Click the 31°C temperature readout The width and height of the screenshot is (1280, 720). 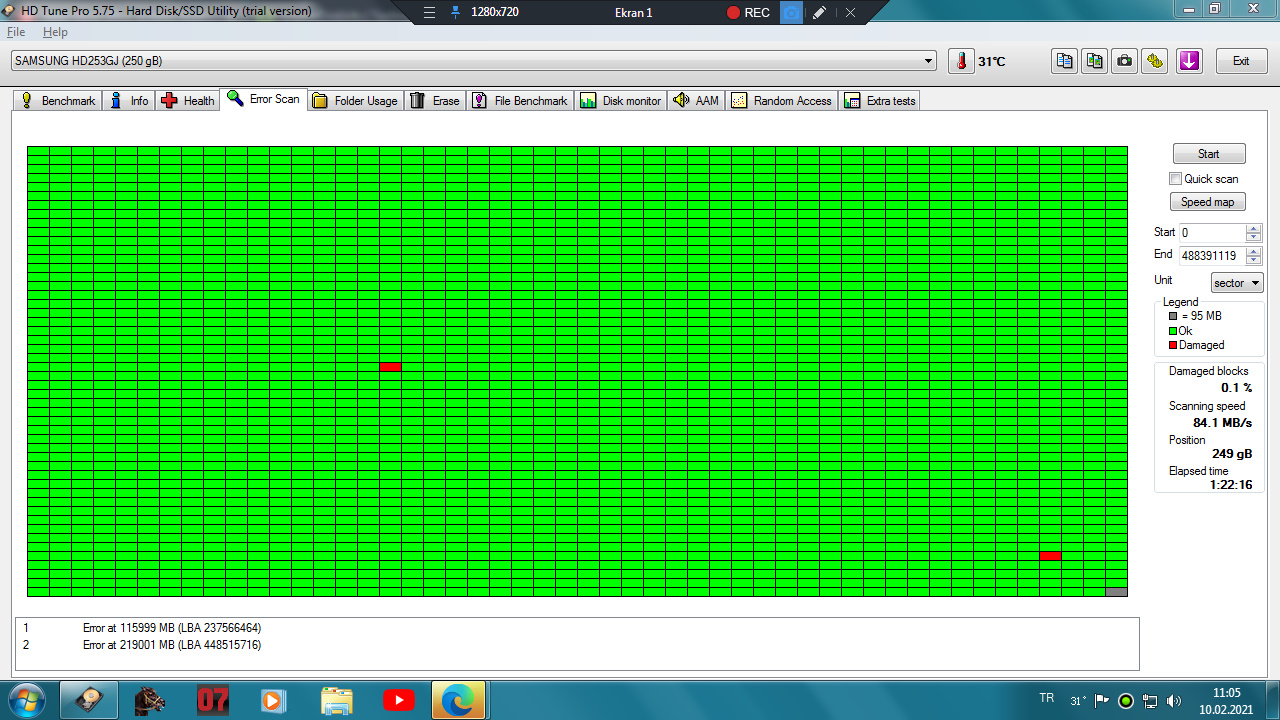(x=992, y=62)
